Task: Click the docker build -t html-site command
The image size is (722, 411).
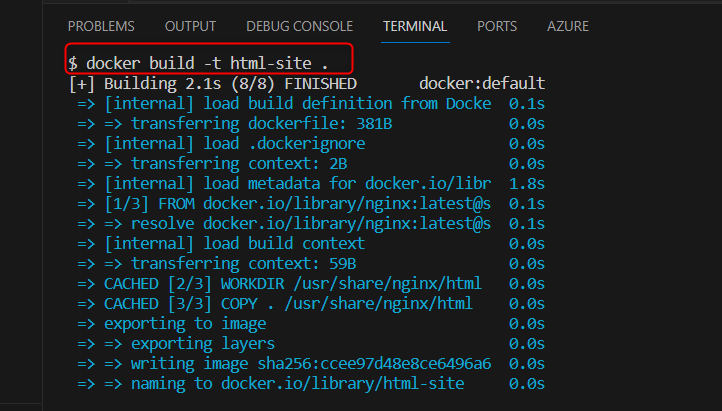Action: point(198,63)
